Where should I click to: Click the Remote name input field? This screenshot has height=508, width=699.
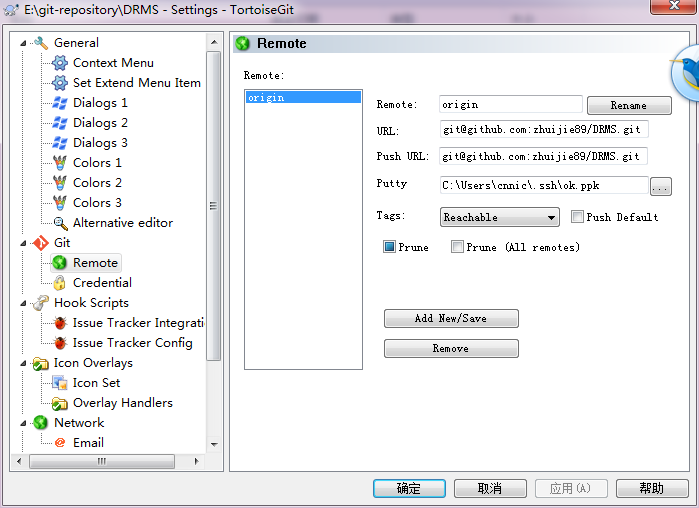click(x=510, y=104)
